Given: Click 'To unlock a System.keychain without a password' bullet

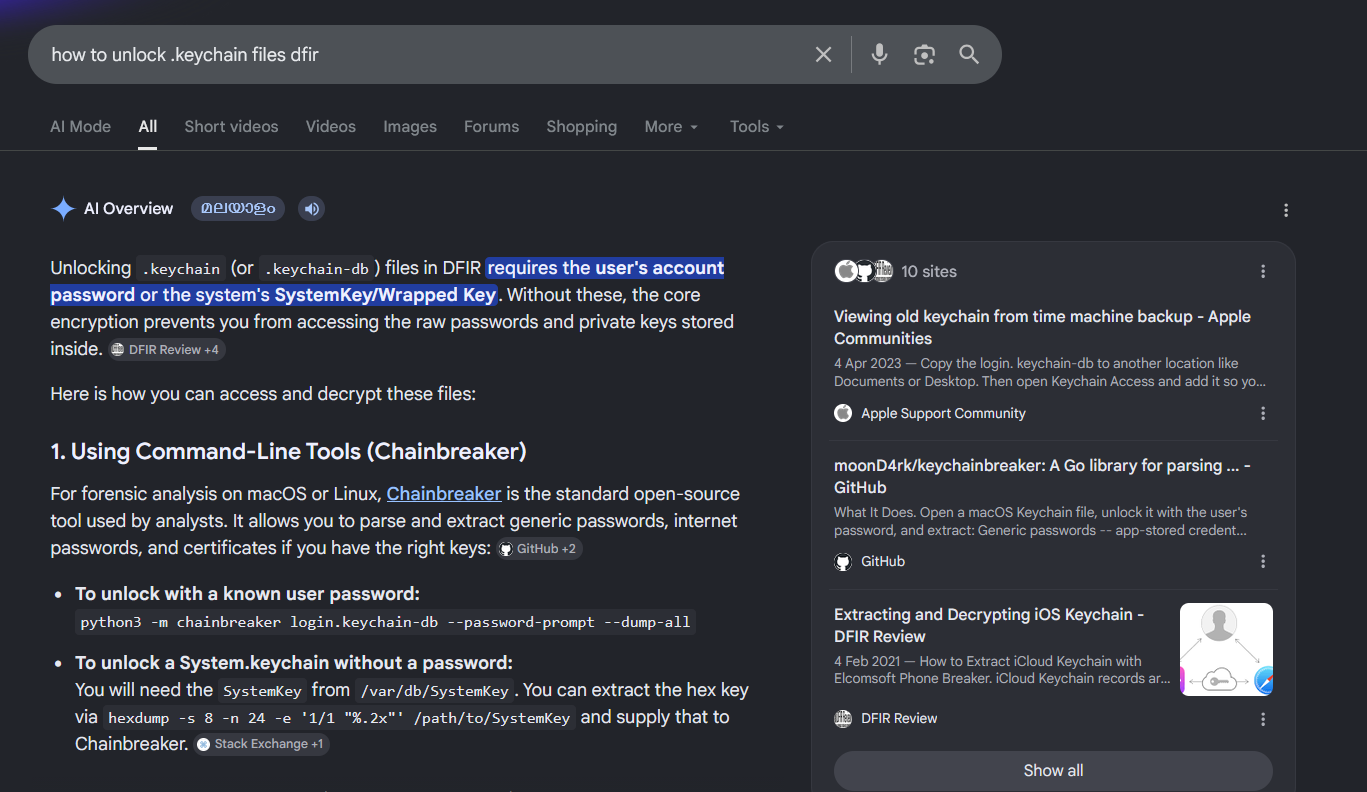Looking at the screenshot, I should 294,663.
